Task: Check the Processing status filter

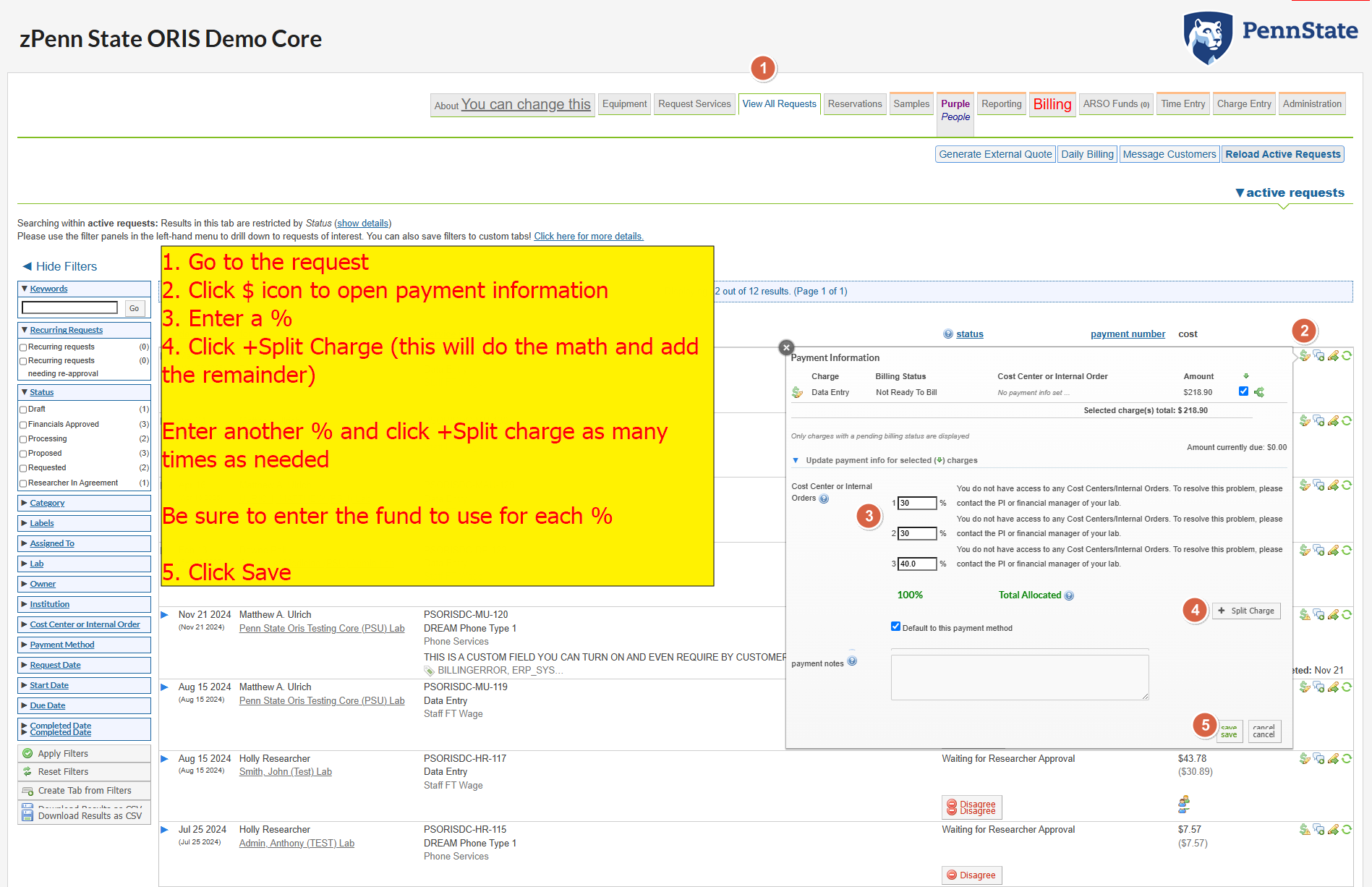Action: tap(23, 440)
